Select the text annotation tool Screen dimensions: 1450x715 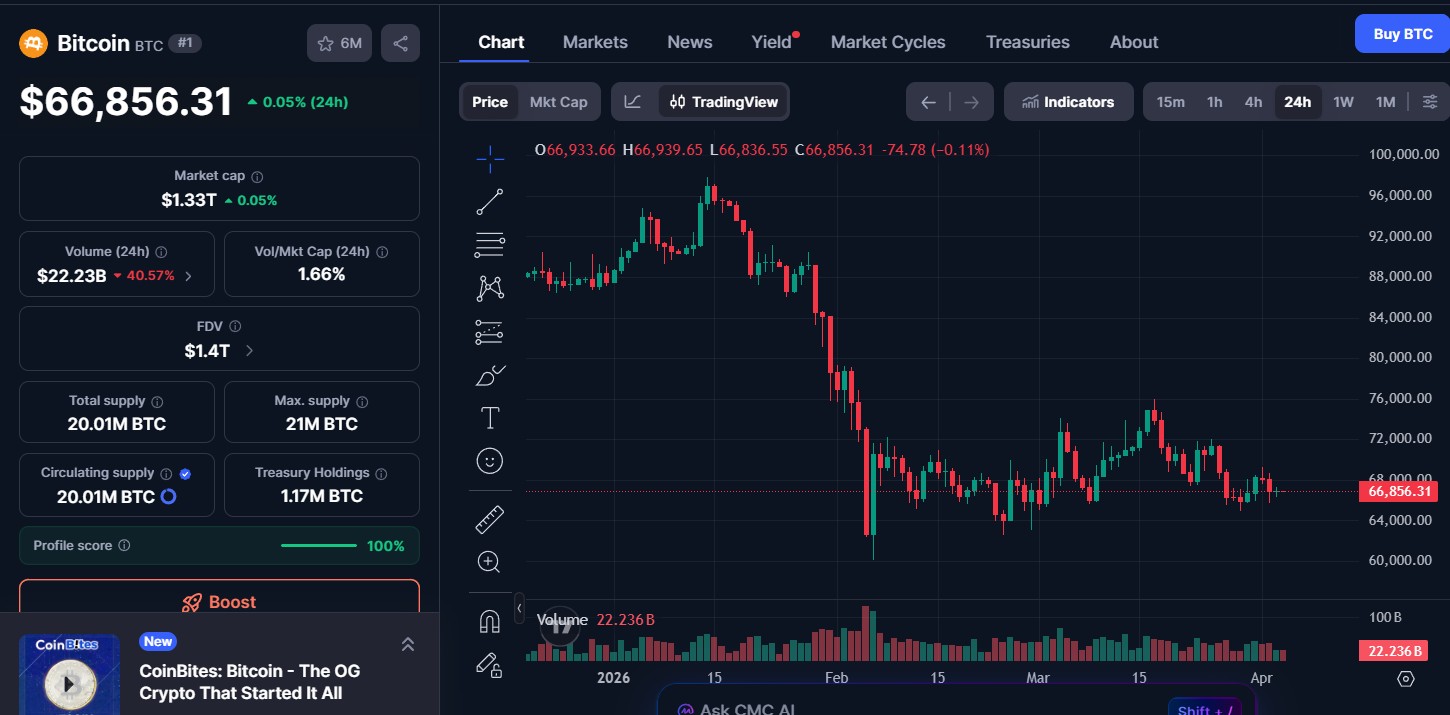(x=489, y=417)
